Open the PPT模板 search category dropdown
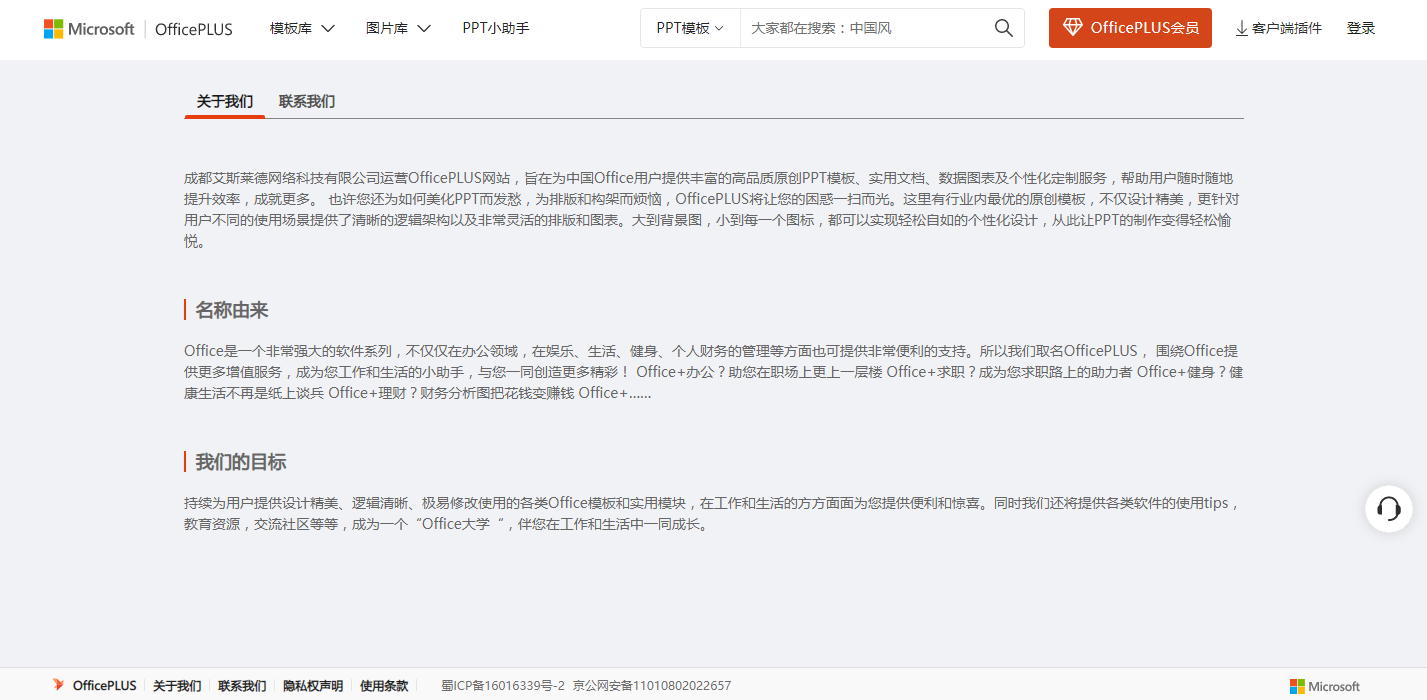1427x700 pixels. (690, 28)
